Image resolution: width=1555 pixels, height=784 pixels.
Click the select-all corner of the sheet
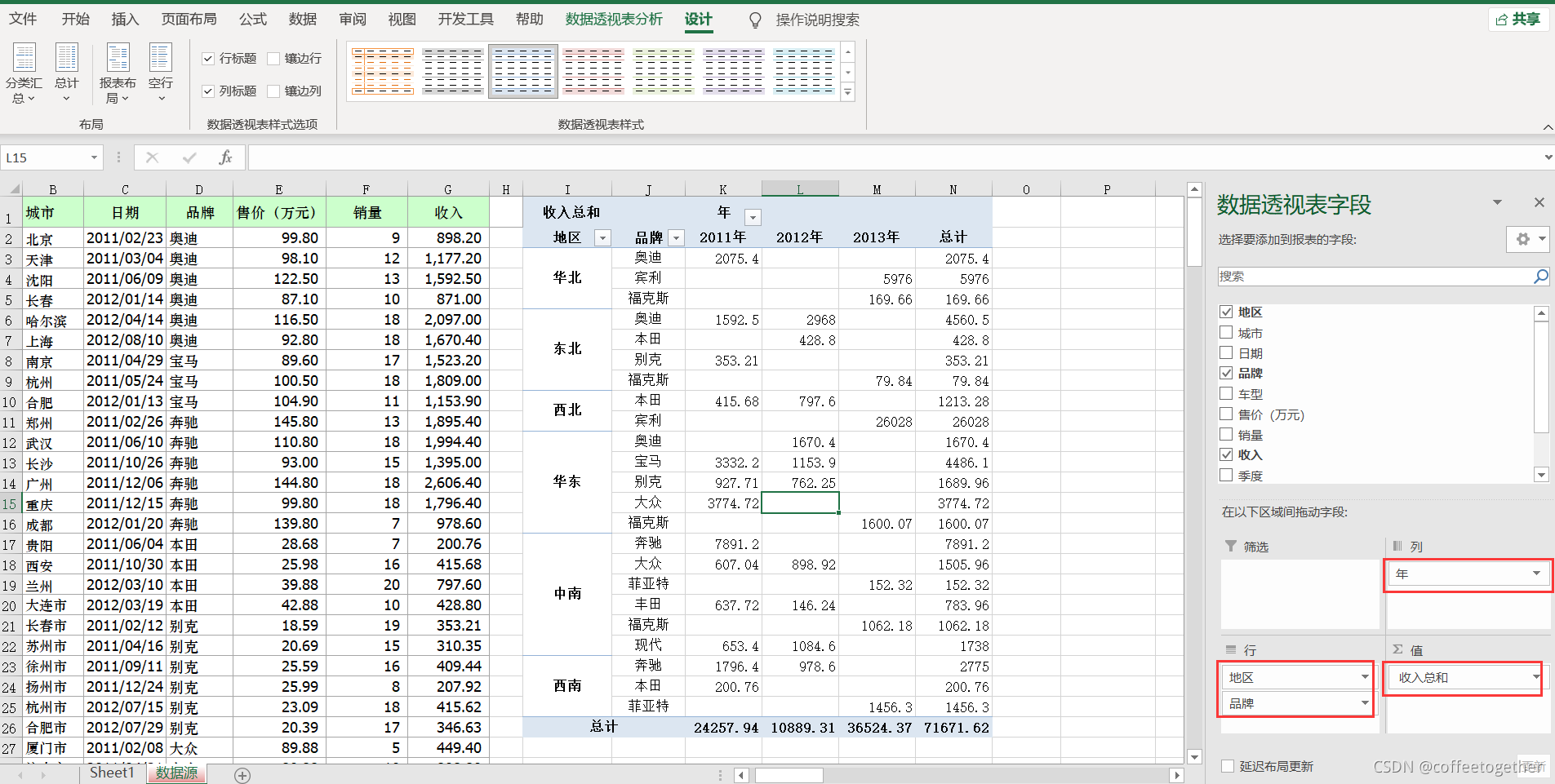point(11,189)
